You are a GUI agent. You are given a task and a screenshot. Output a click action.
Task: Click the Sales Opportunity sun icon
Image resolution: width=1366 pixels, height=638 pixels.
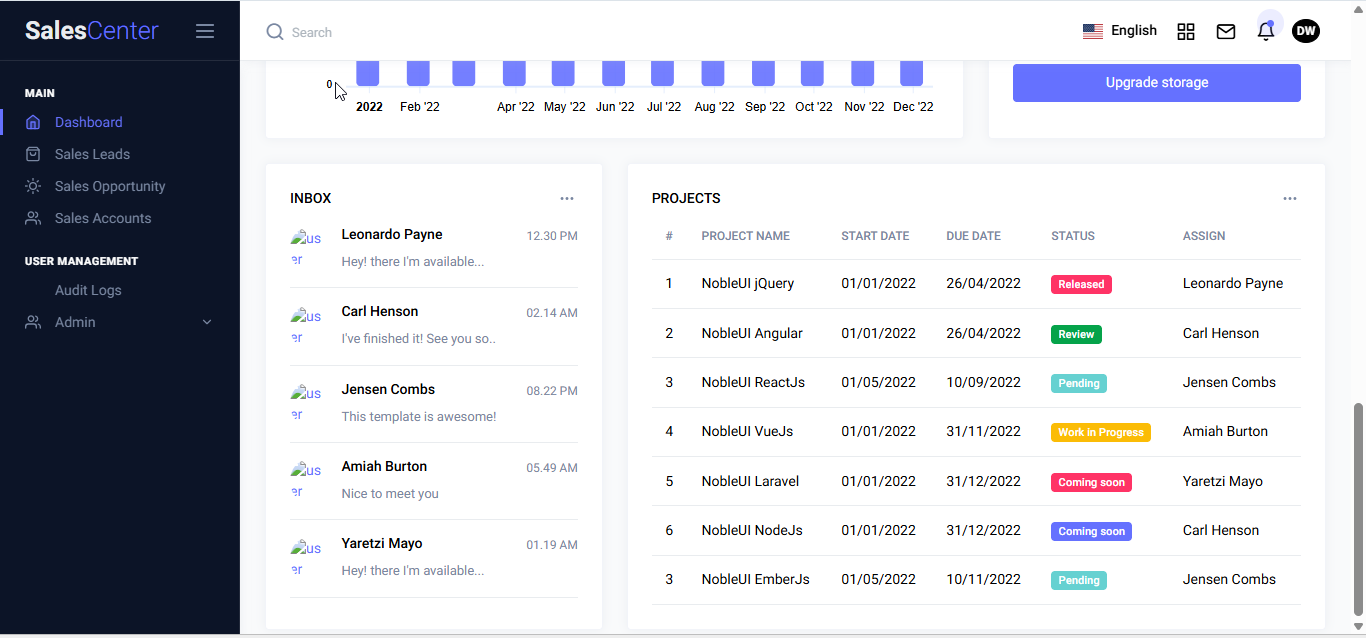tap(33, 186)
